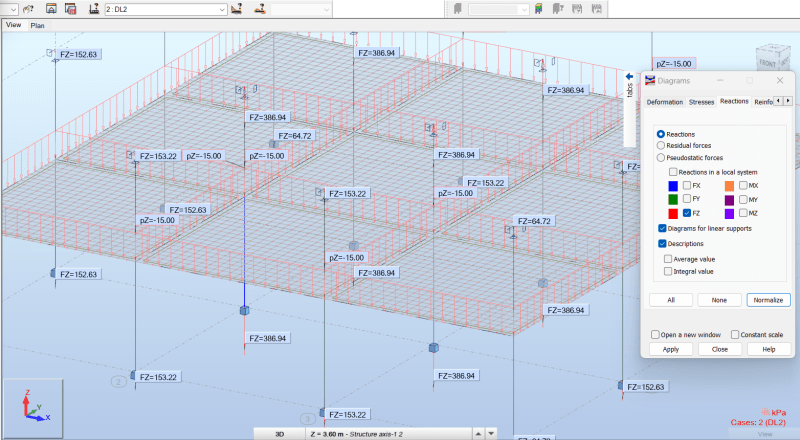Select the Reactions radio button

[661, 134]
